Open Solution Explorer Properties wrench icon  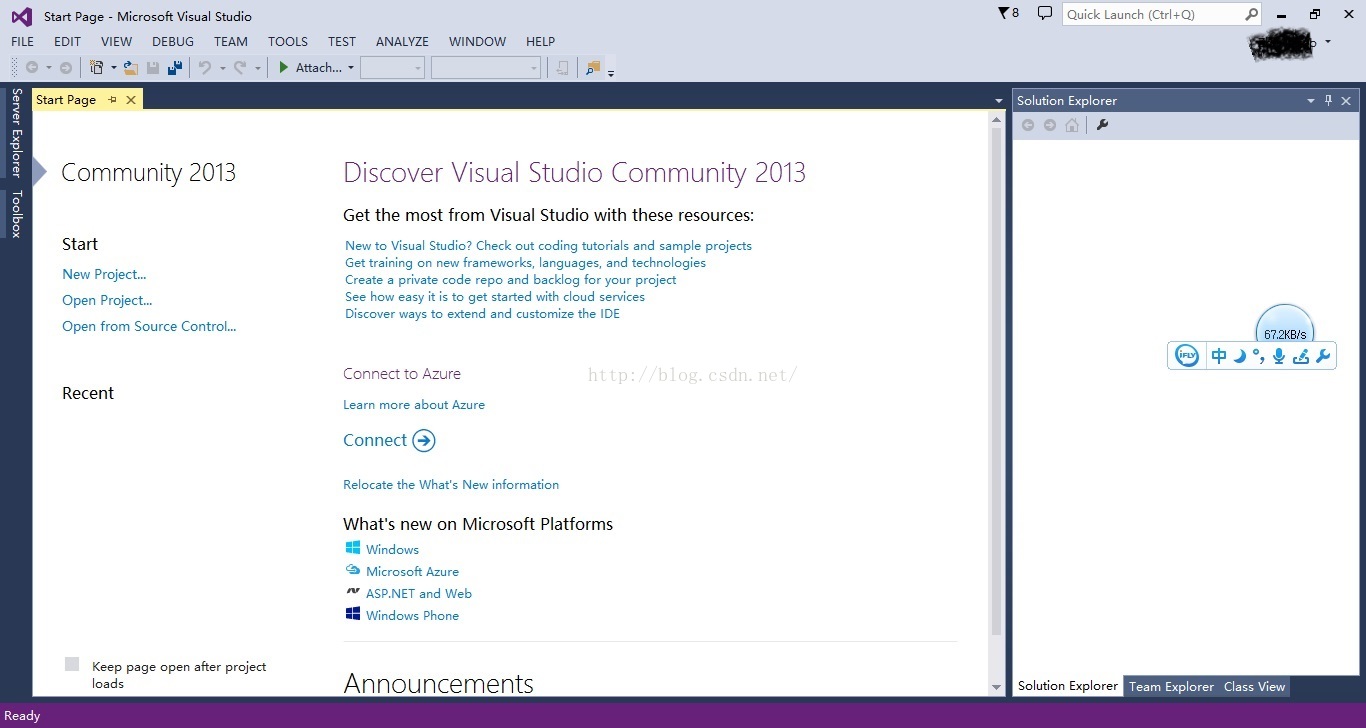1102,125
